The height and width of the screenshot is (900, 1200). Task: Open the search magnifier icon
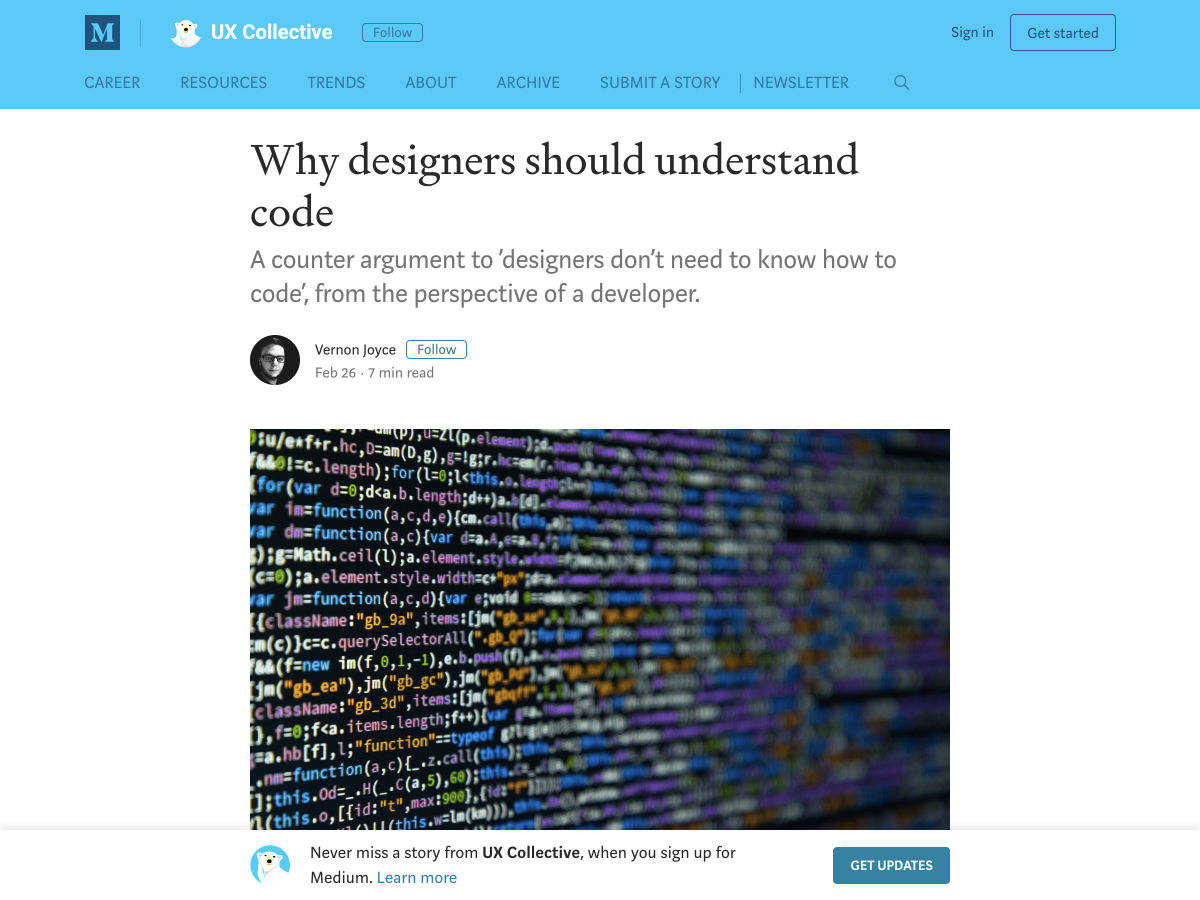coord(901,83)
